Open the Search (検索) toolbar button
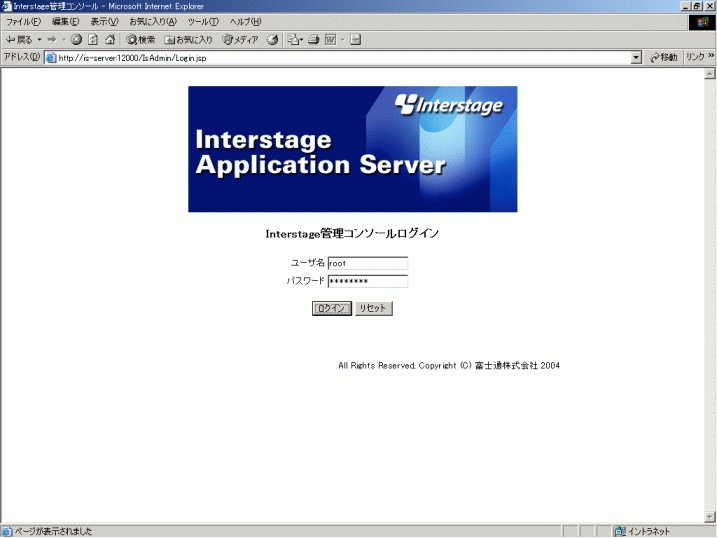Screen dimensions: 717x538 tap(140, 40)
